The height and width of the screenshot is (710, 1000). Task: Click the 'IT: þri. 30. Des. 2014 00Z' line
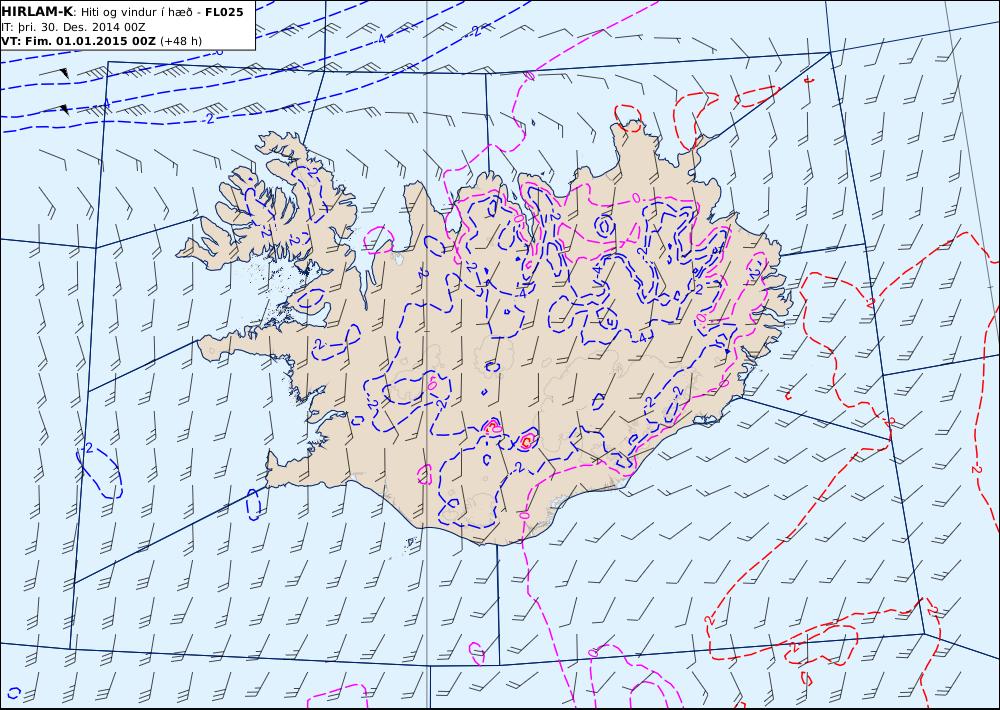73,27
